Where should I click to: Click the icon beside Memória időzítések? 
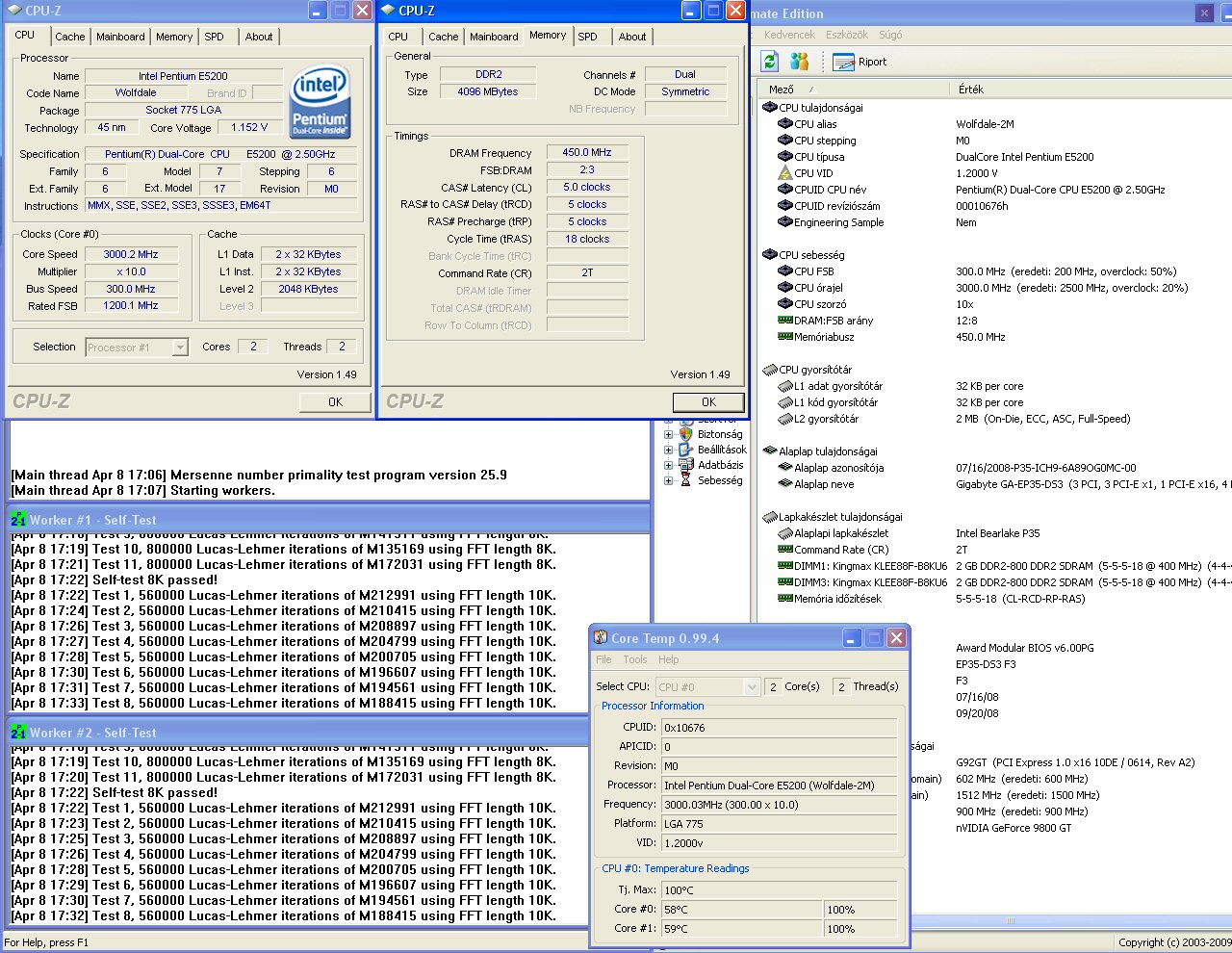[785, 599]
